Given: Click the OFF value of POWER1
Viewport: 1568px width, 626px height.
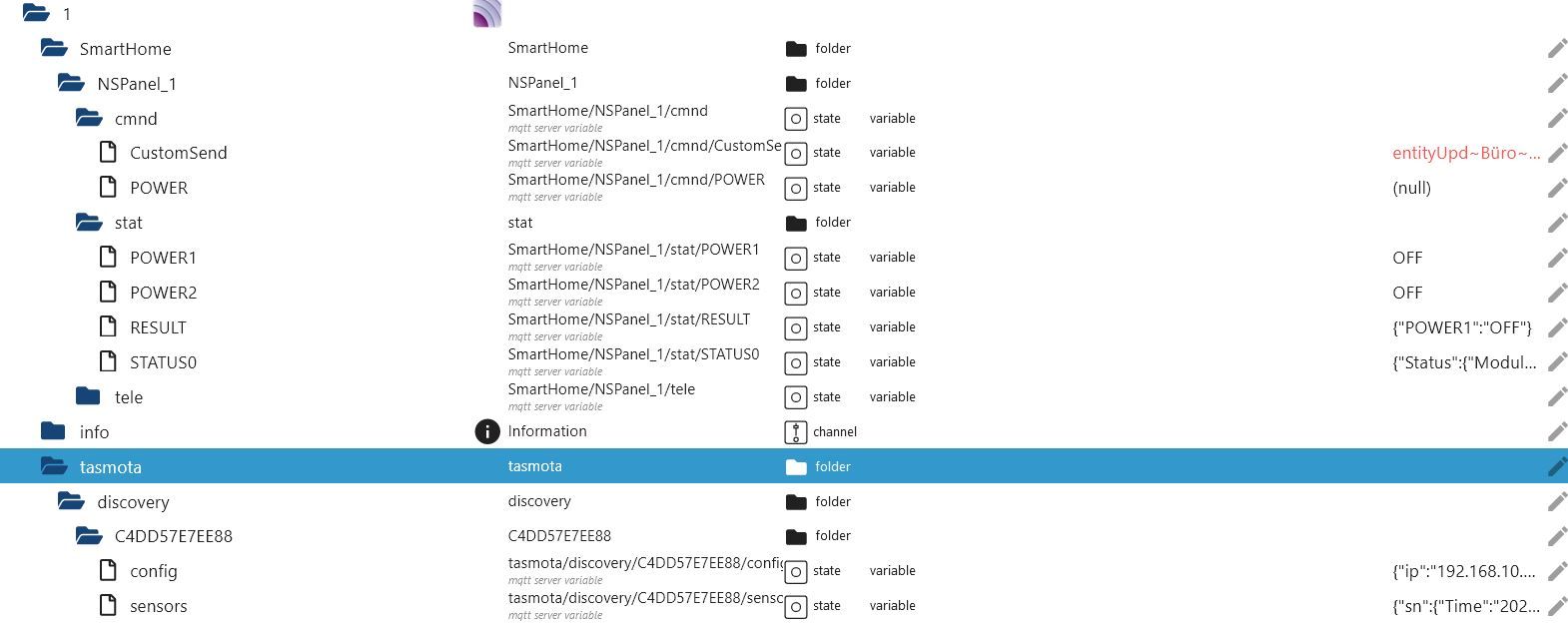Looking at the screenshot, I should tap(1406, 258).
